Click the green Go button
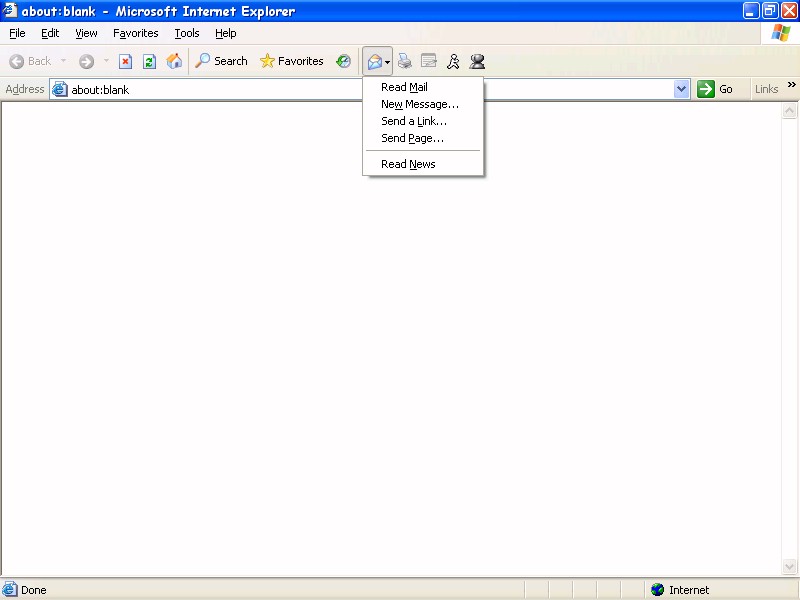This screenshot has height=600, width=800. point(715,89)
